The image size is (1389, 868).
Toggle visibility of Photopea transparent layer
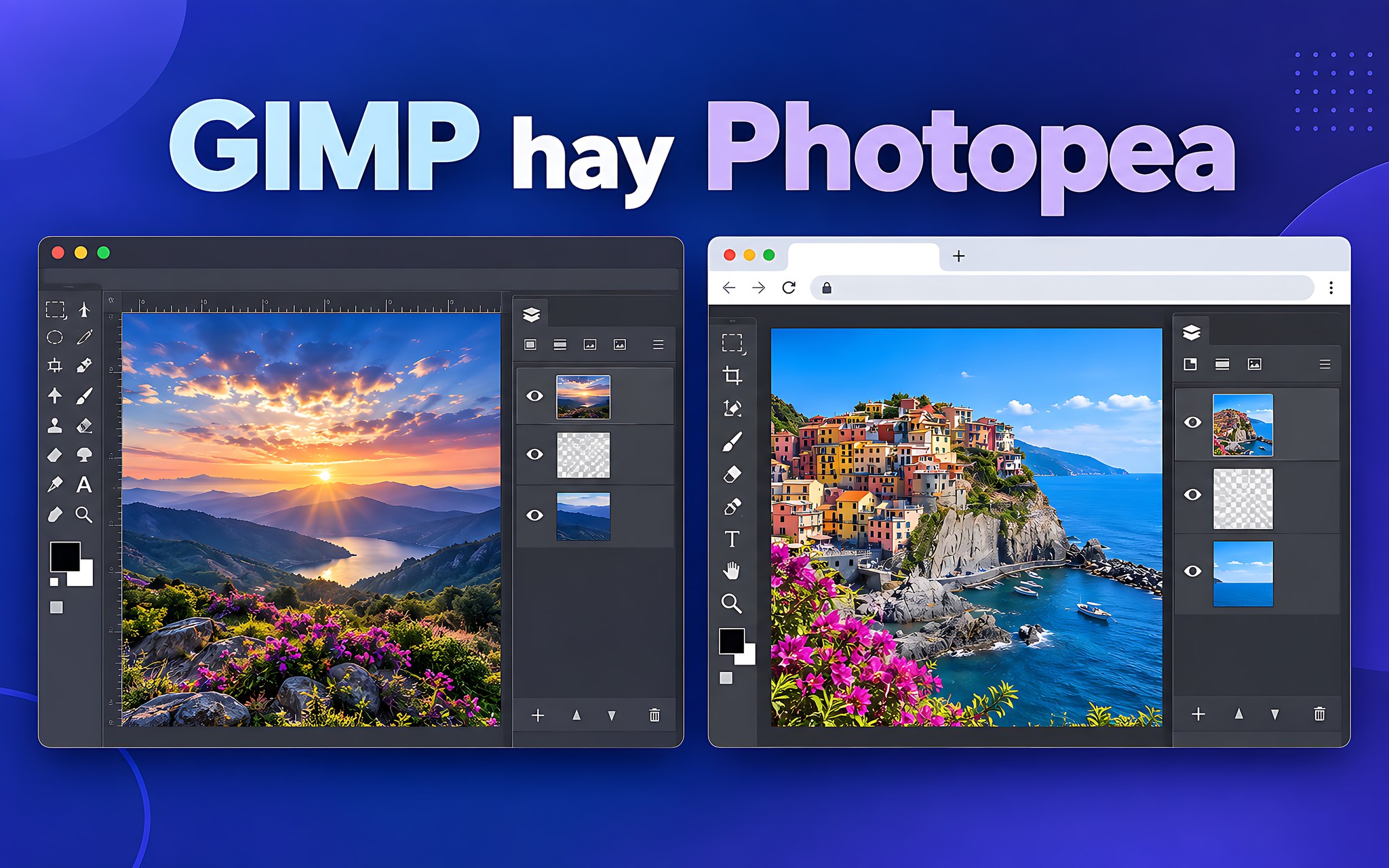(x=1192, y=494)
